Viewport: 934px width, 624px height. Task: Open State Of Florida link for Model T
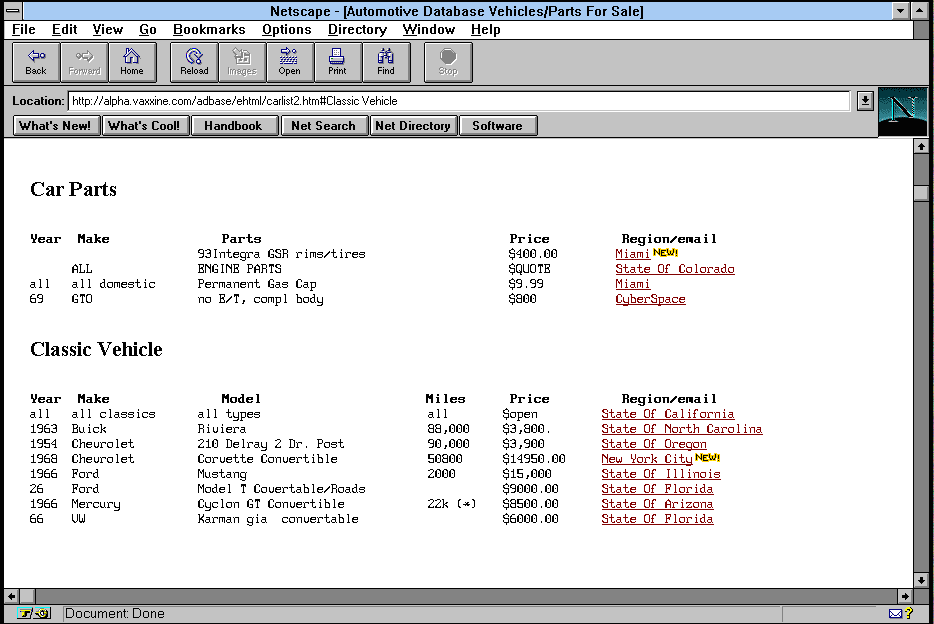point(657,489)
